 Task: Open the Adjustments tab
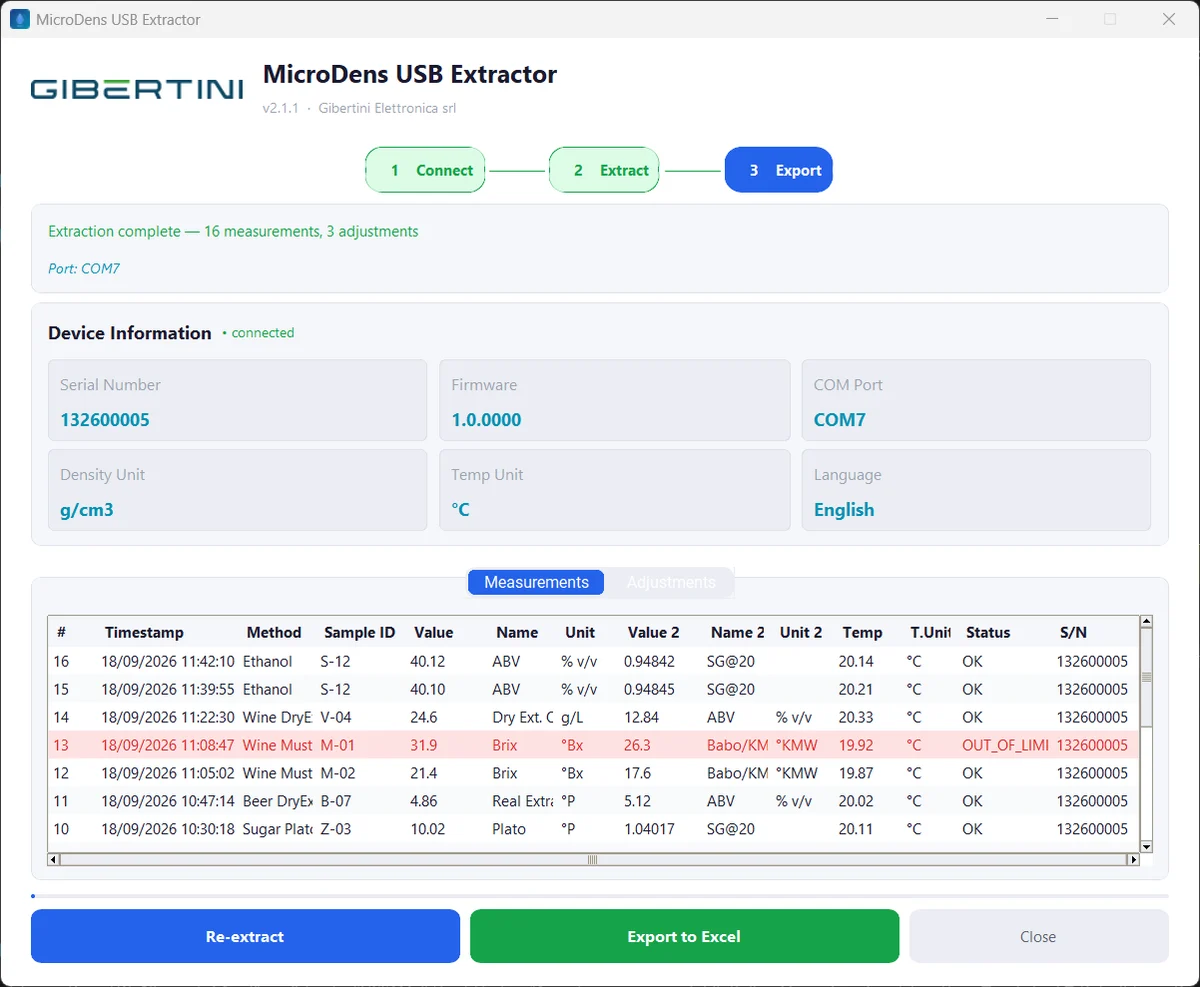coord(671,582)
